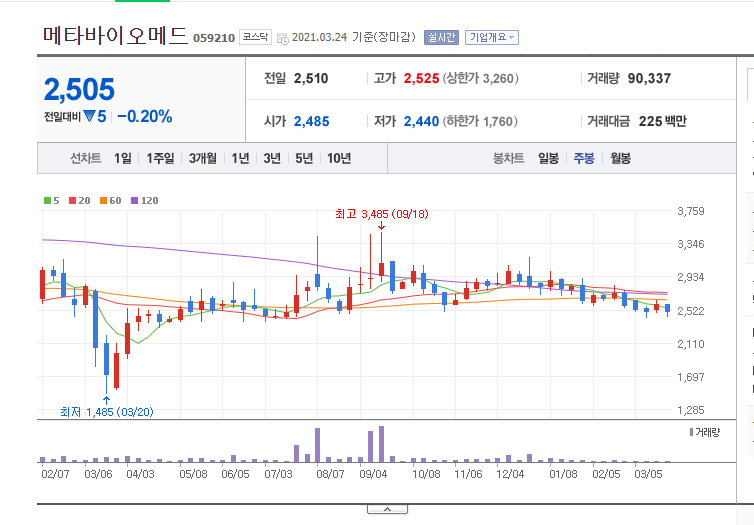Click the 시가 2,485 value
This screenshot has height=525, width=754.
pos(311,121)
